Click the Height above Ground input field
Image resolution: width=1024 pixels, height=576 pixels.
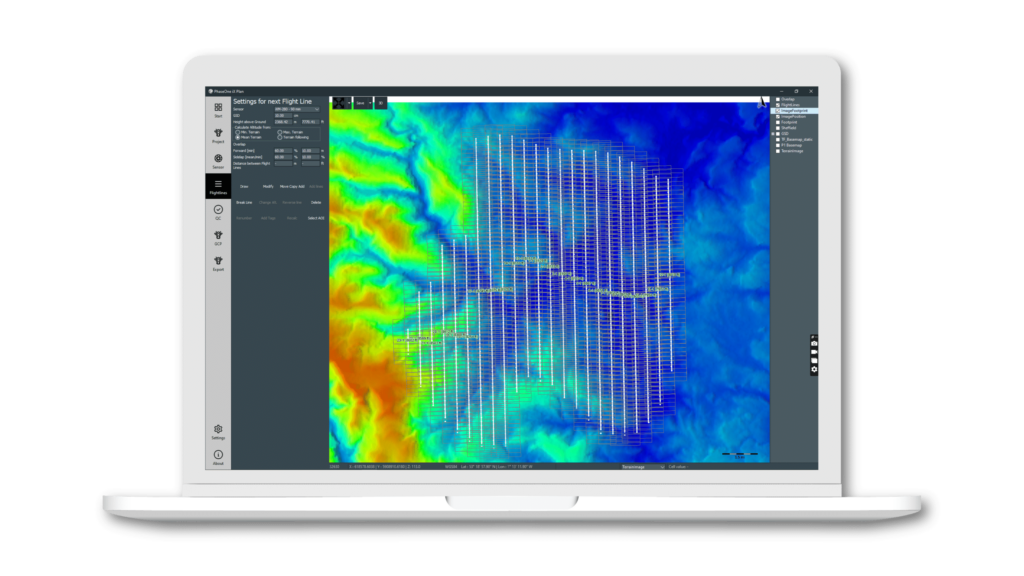[283, 122]
